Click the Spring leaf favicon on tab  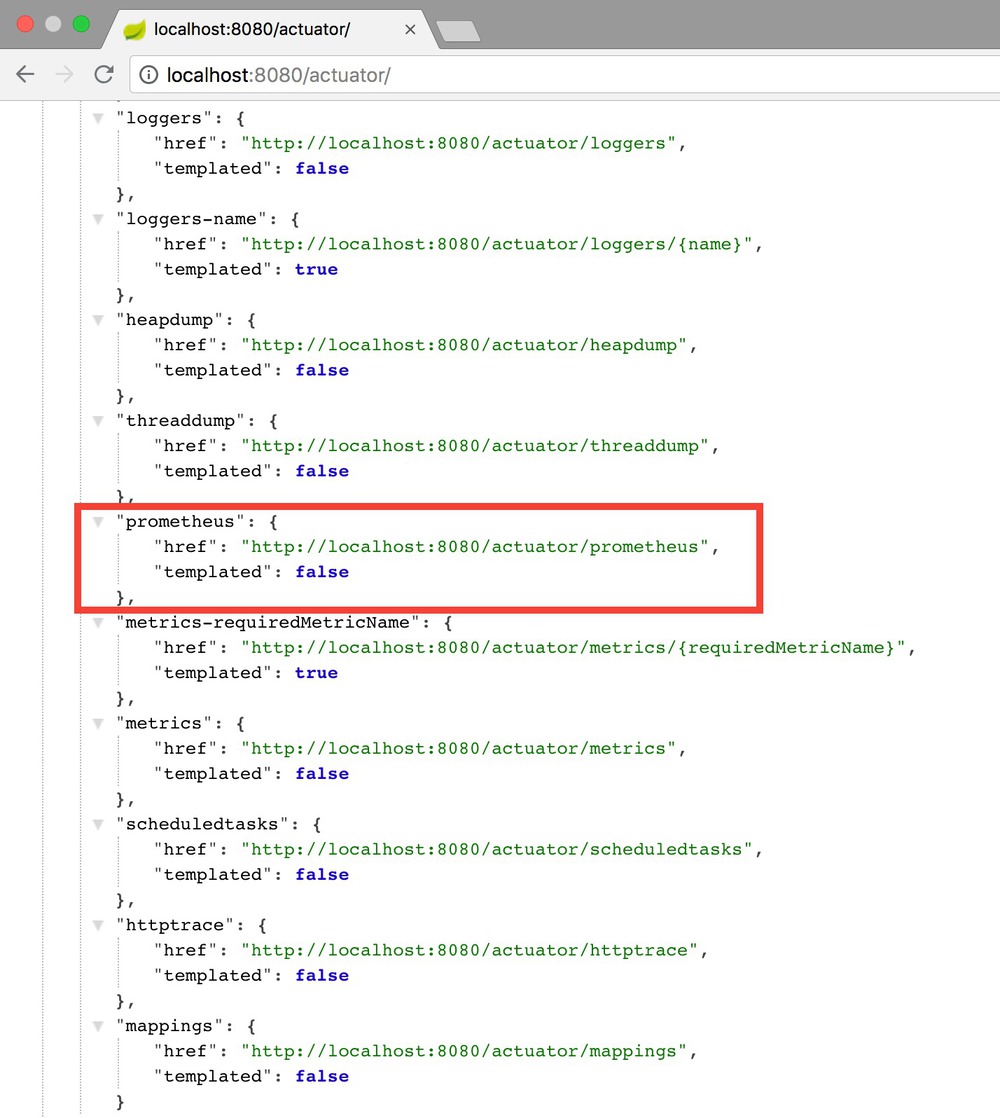coord(134,29)
